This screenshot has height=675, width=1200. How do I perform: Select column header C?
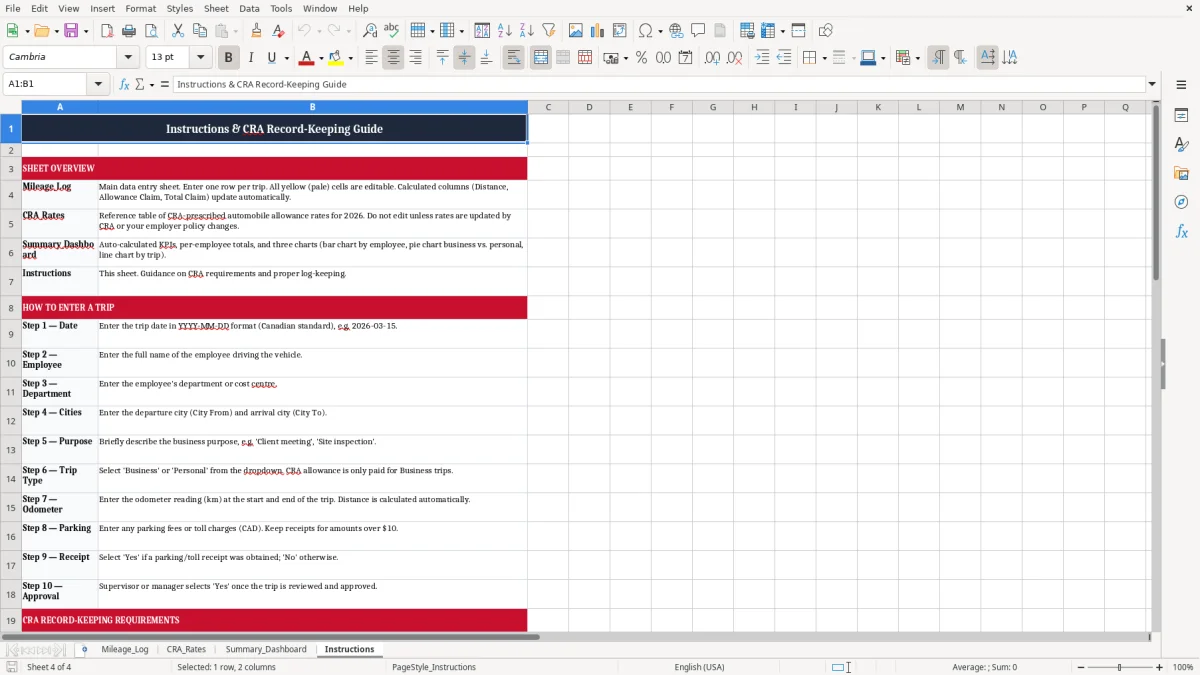click(548, 107)
